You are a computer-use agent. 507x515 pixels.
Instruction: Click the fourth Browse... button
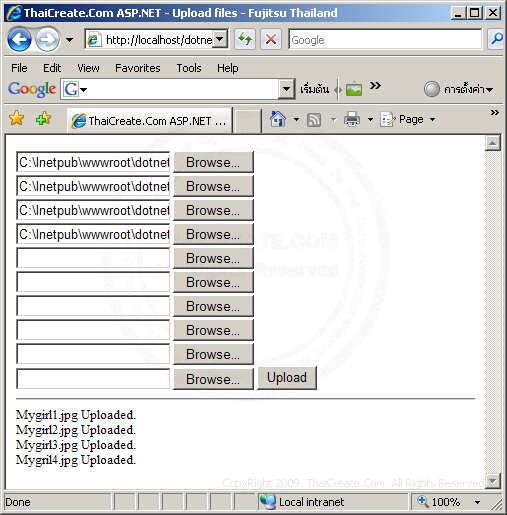point(213,234)
